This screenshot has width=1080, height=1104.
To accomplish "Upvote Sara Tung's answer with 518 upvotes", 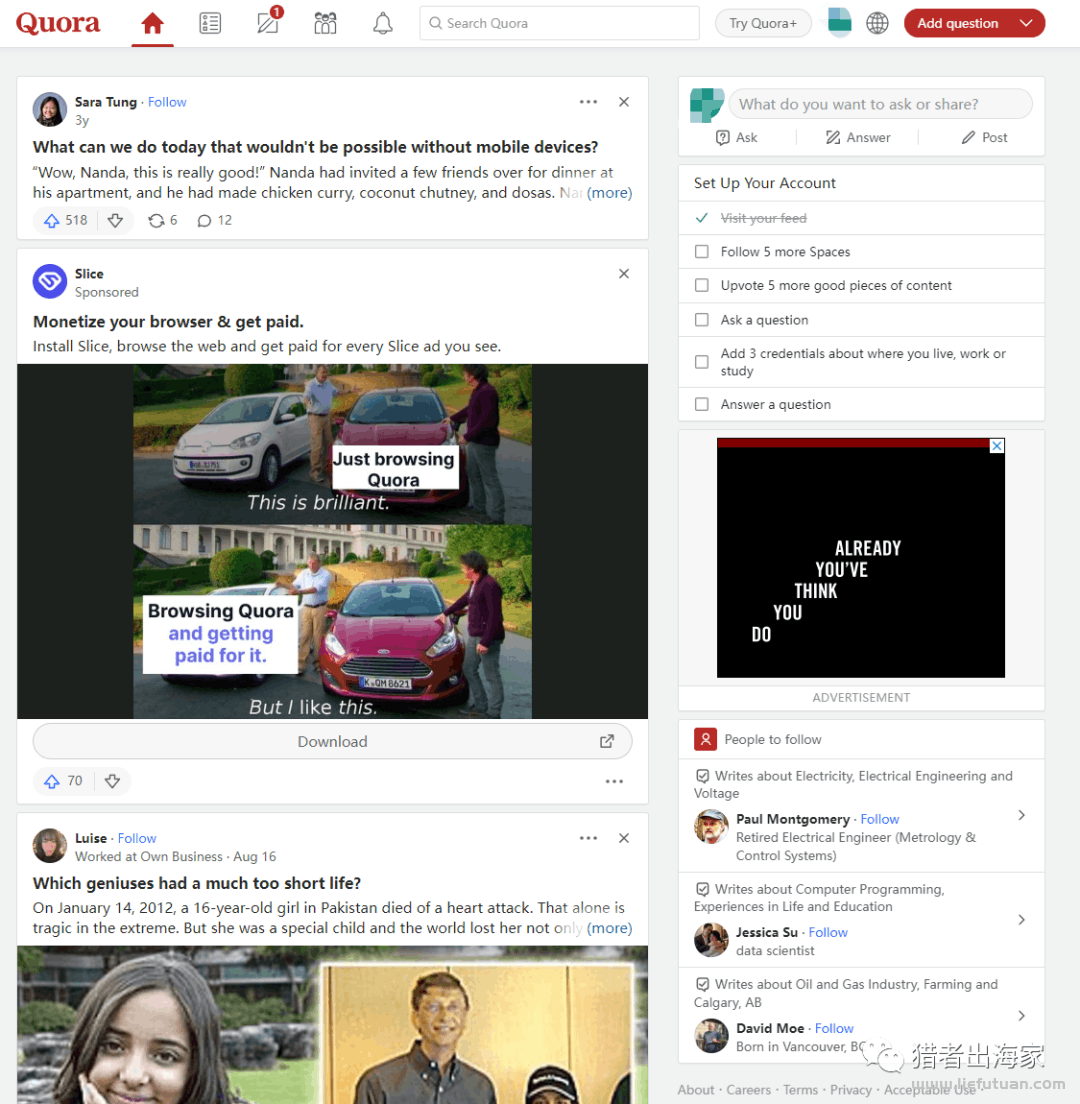I will click(65, 220).
